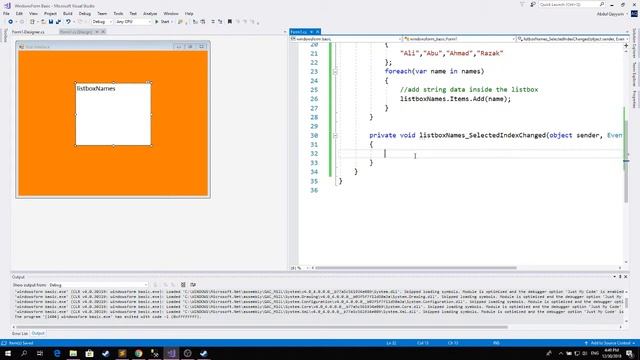
Task: Collapse the foreach block at line 23
Action: 335,72
